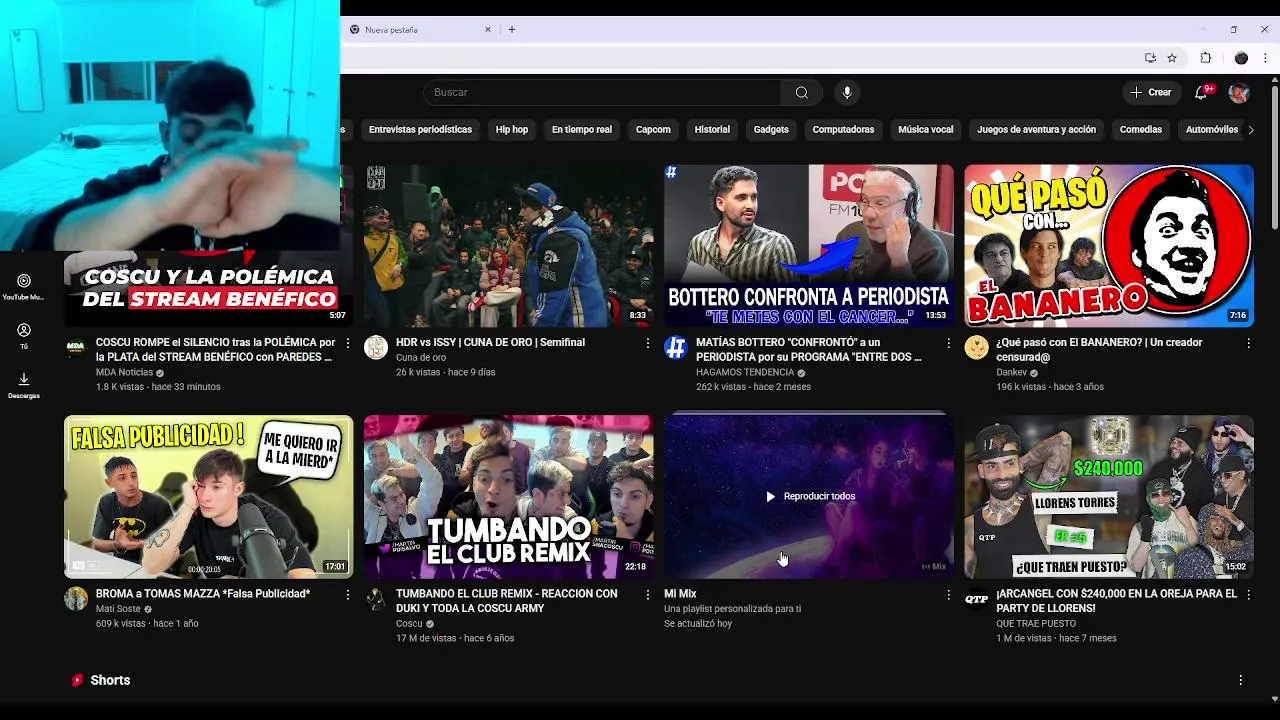The width and height of the screenshot is (1280, 720).
Task: Open YouTube account avatar menu
Action: 1239,92
